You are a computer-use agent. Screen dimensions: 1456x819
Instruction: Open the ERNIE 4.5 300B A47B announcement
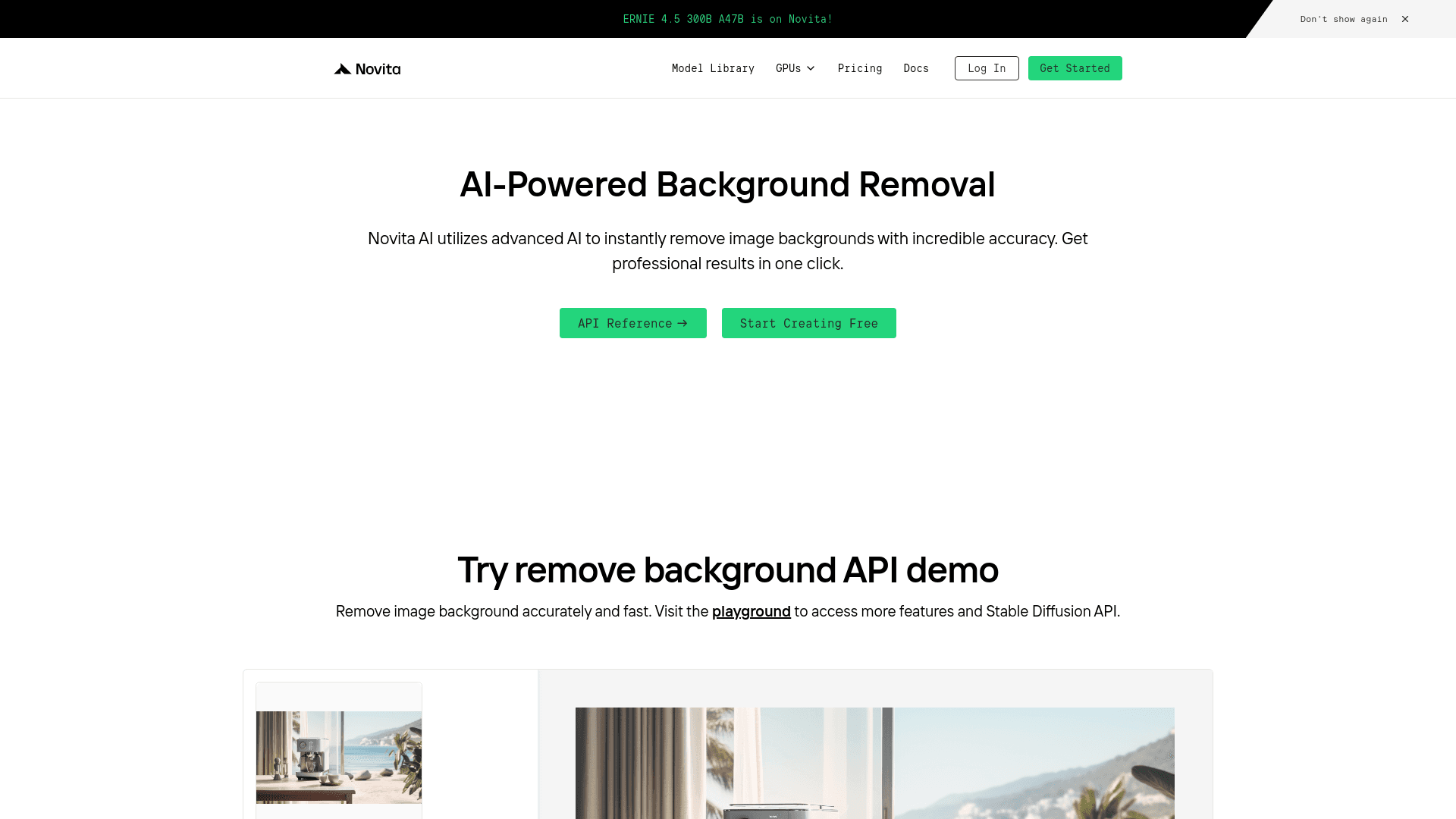726,19
